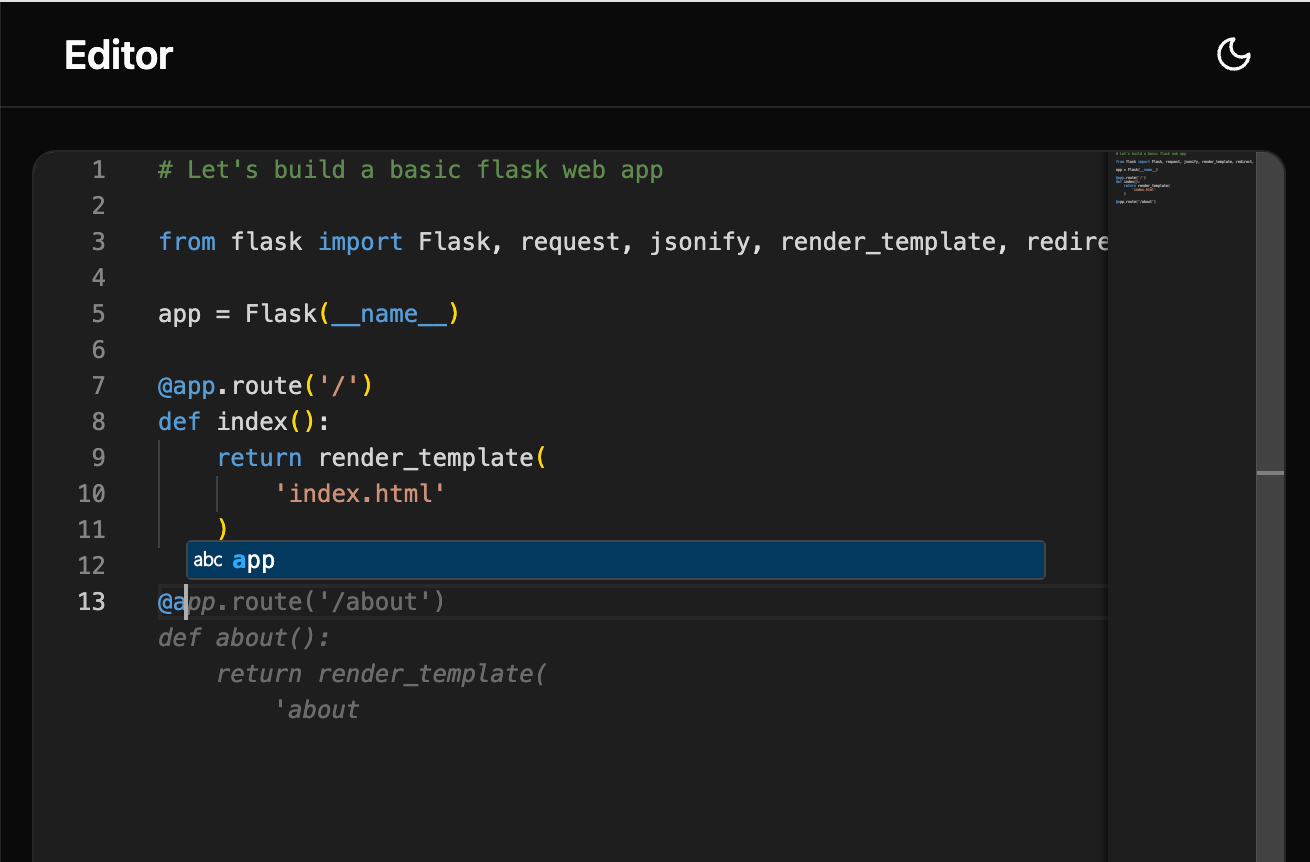Click the @app.route('/') decorator
The height and width of the screenshot is (862, 1310).
pos(266,386)
